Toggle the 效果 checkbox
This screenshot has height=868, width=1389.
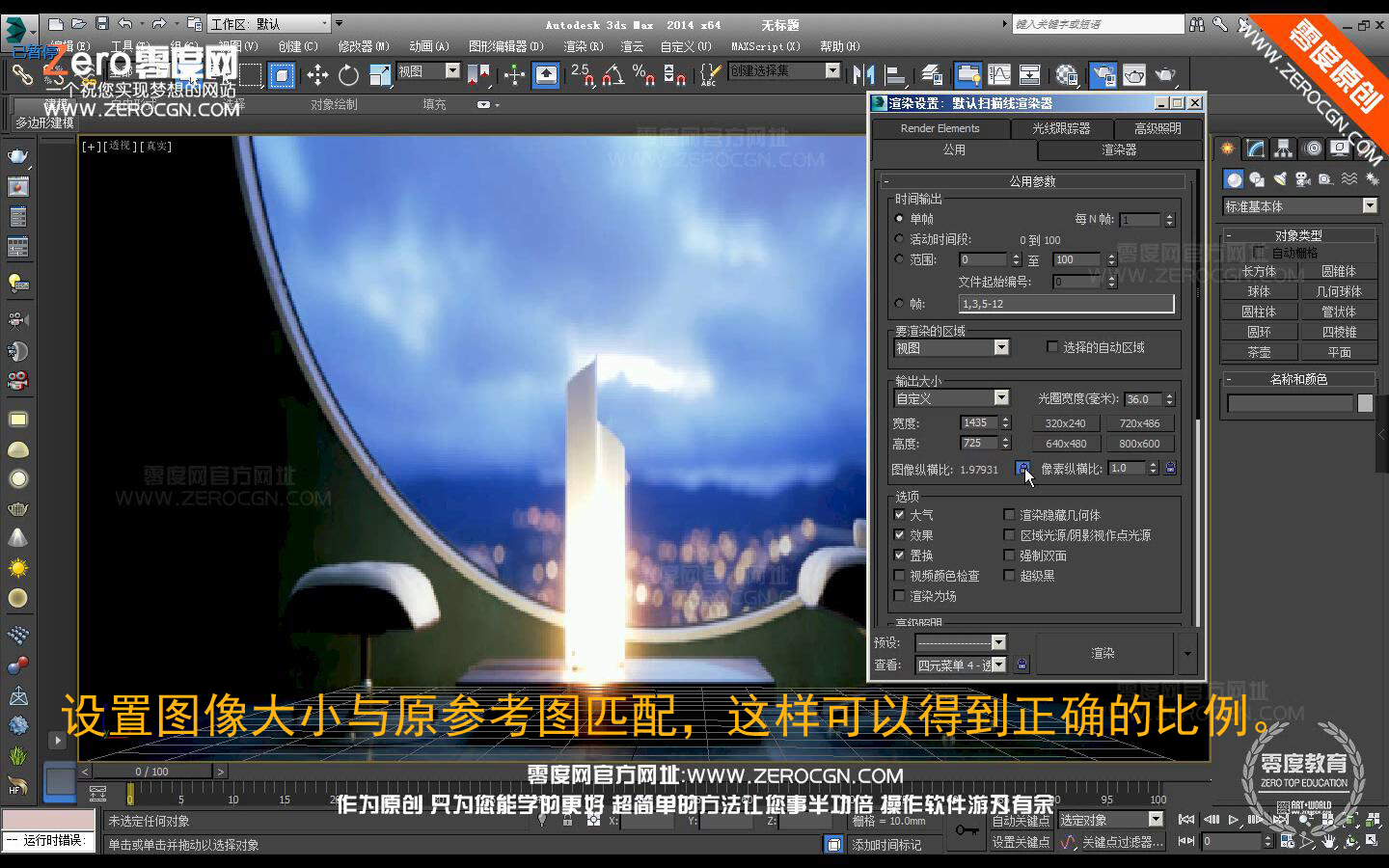click(x=900, y=535)
